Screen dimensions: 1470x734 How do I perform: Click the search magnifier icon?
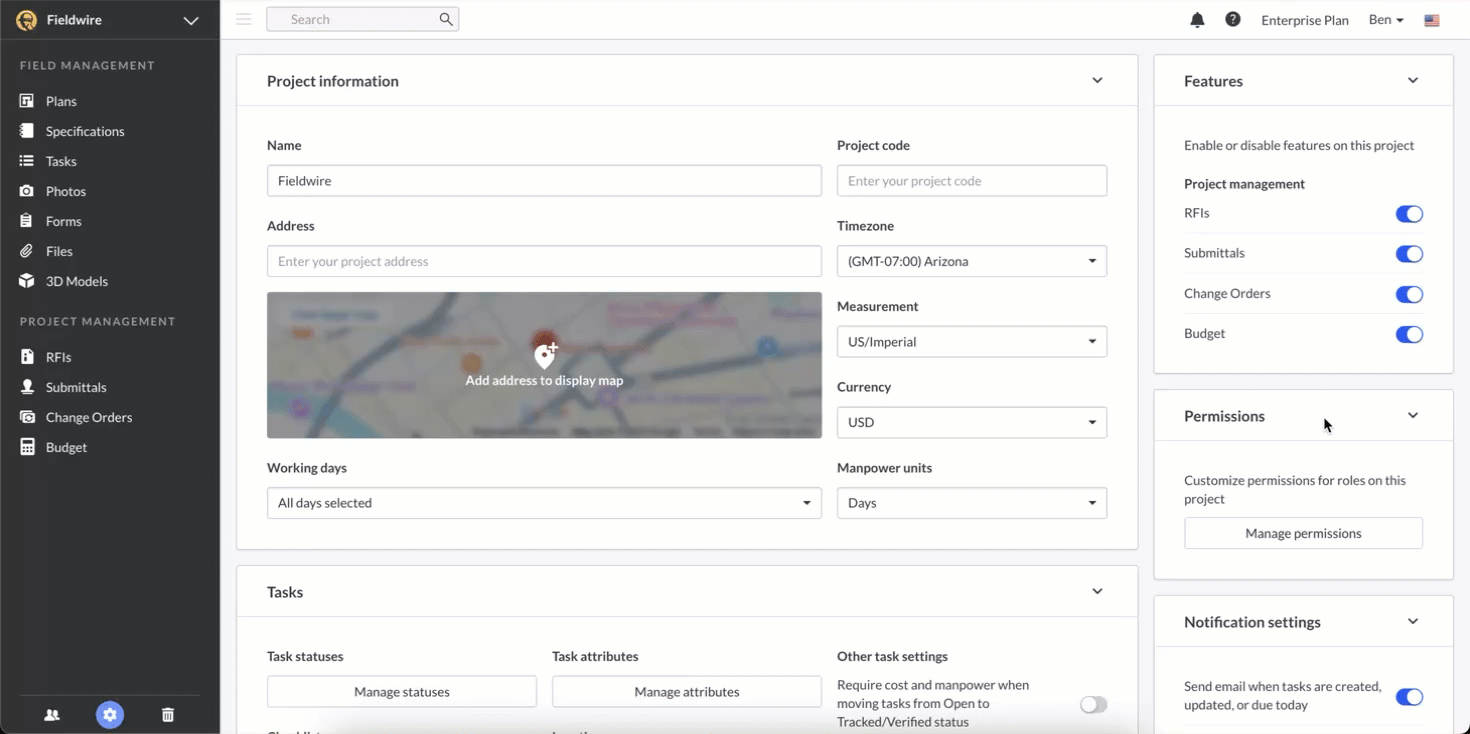click(446, 20)
